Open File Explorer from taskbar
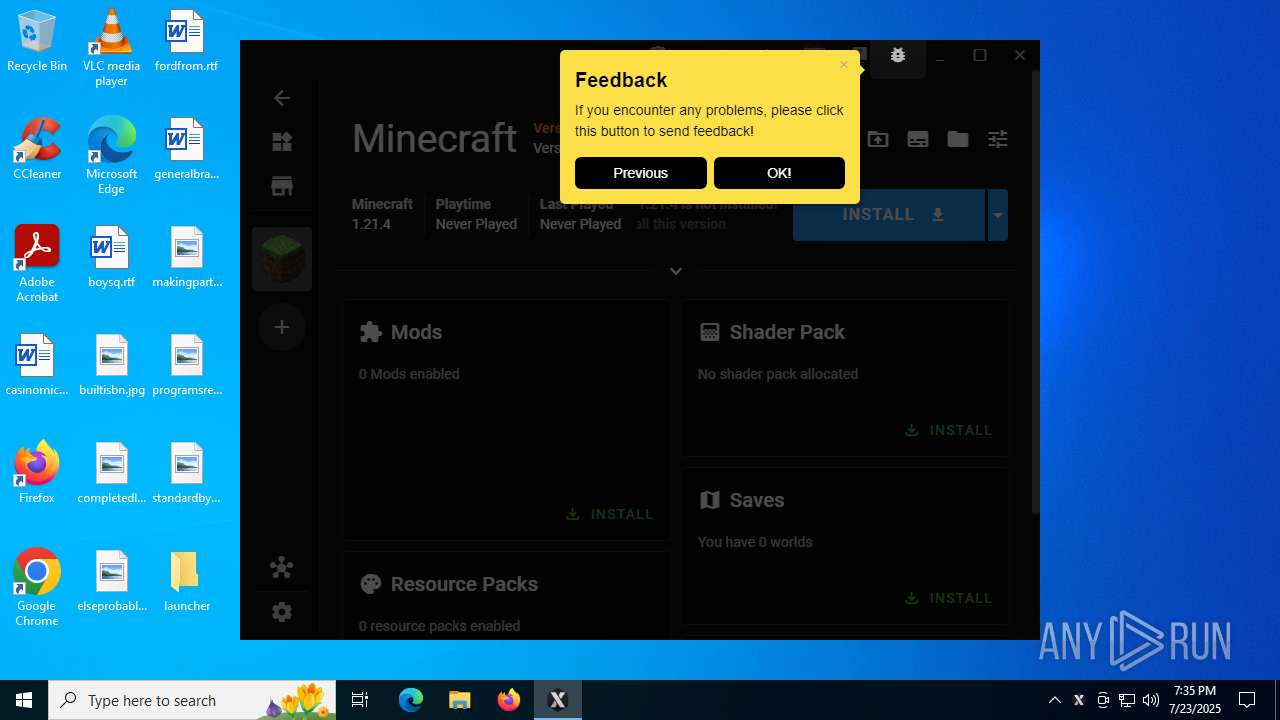The image size is (1280, 720). [x=459, y=700]
